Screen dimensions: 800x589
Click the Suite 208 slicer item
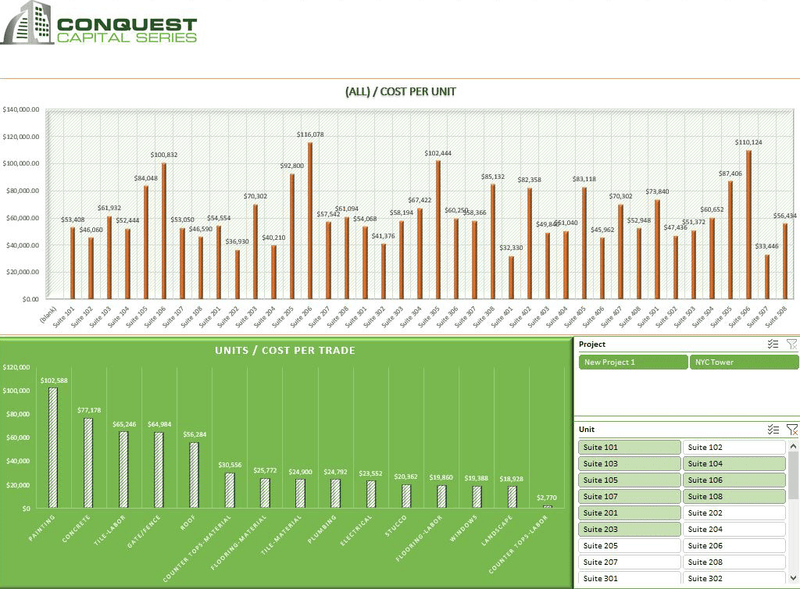click(x=734, y=562)
